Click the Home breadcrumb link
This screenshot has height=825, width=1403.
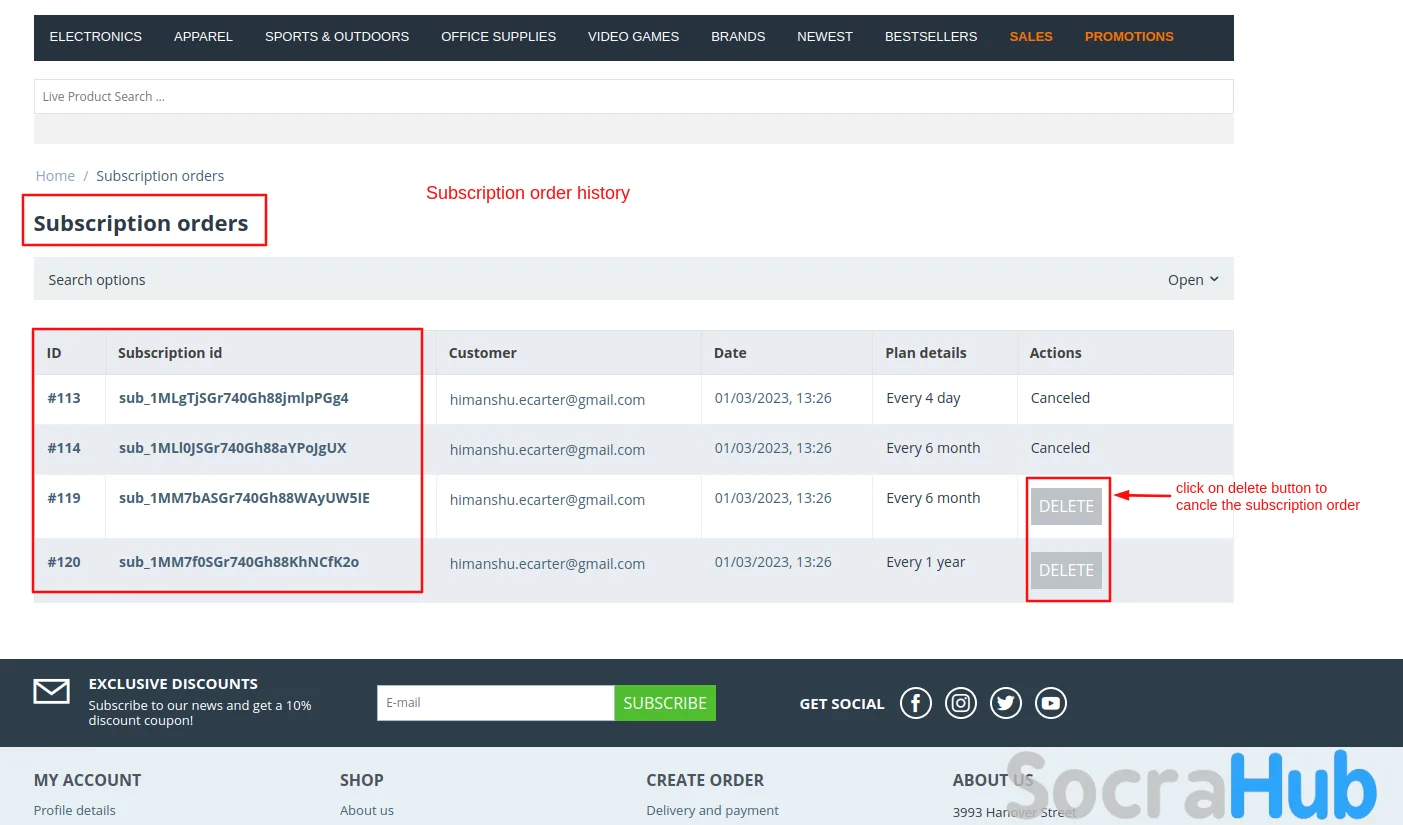(x=55, y=176)
